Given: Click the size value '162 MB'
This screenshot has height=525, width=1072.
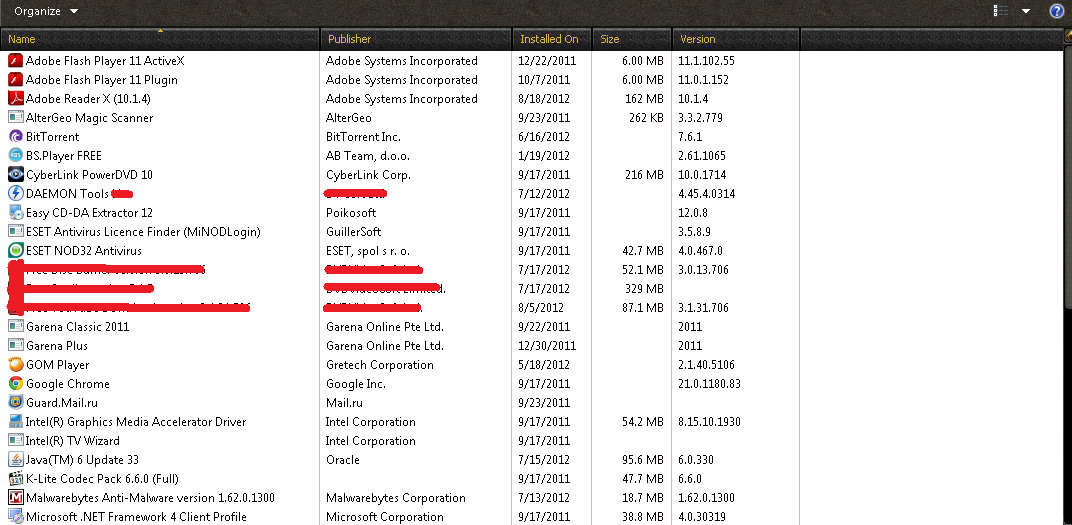Looking at the screenshot, I should coord(644,98).
